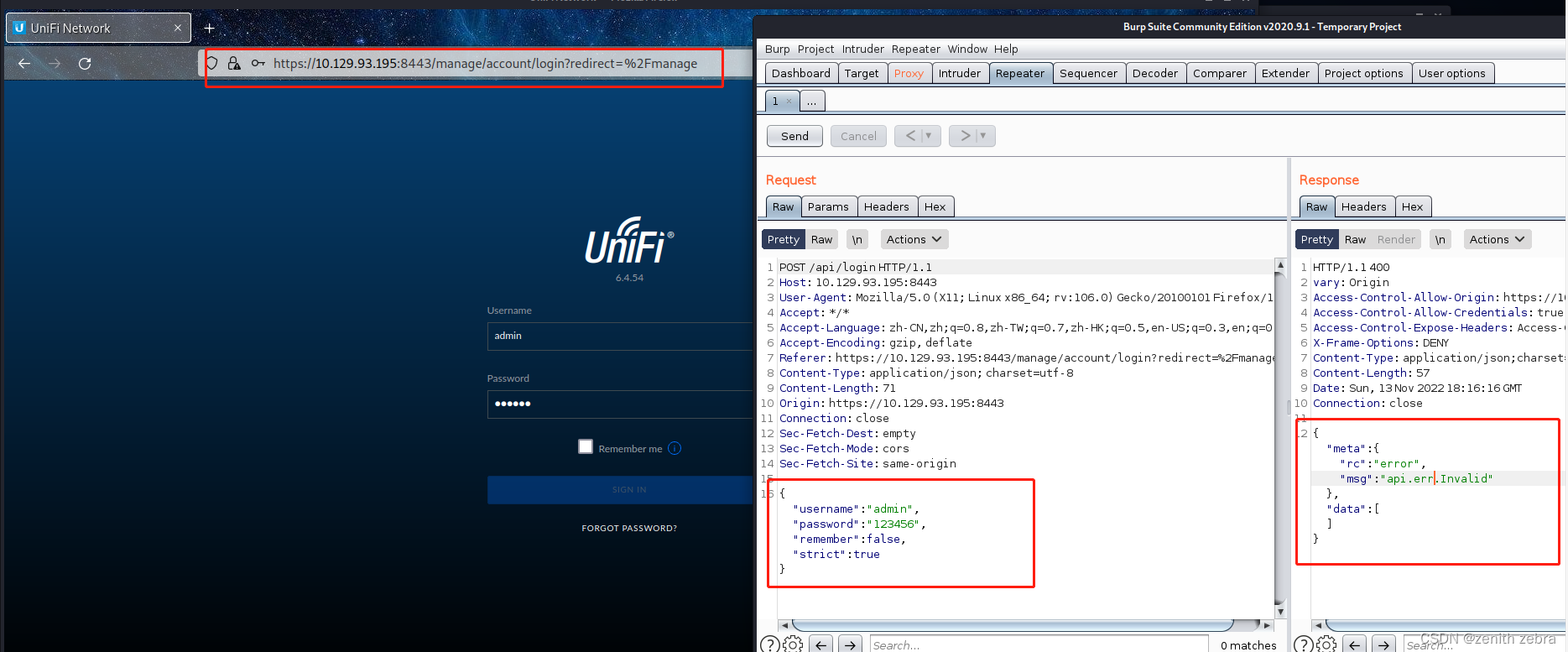Toggle newline display in Response viewer

click(1440, 240)
